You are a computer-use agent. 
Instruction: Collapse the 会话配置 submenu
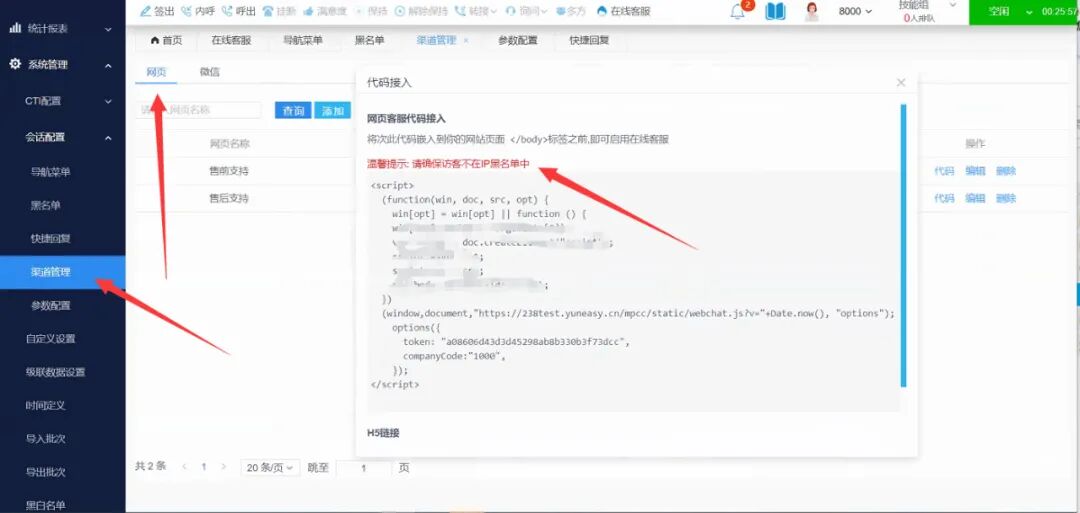pos(63,137)
